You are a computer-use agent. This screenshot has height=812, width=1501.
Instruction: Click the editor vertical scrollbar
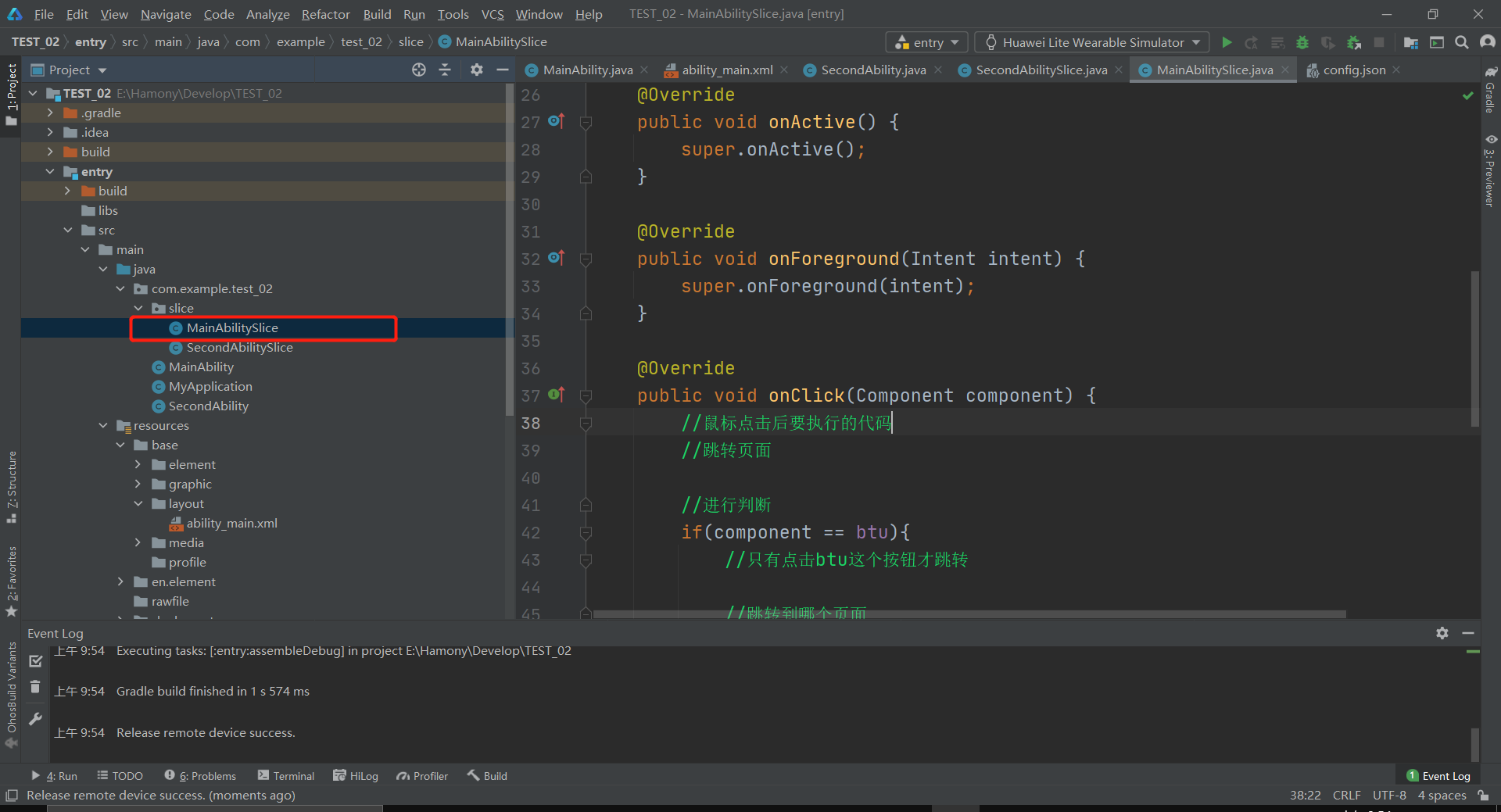coord(1475,348)
